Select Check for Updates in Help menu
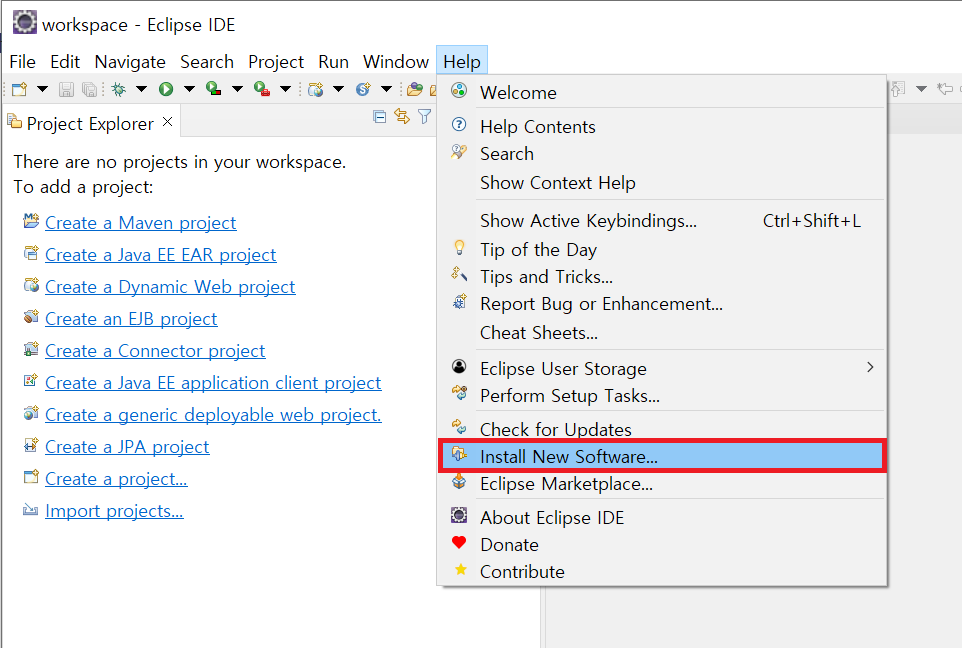The height and width of the screenshot is (648, 962). (555, 429)
